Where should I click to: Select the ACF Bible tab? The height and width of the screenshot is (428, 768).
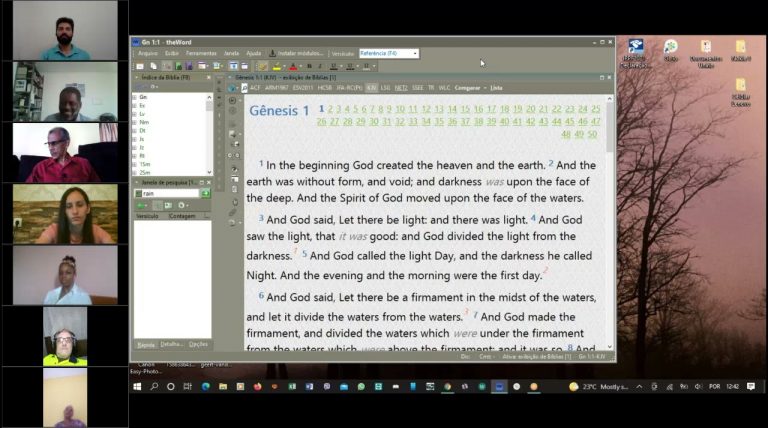click(255, 88)
